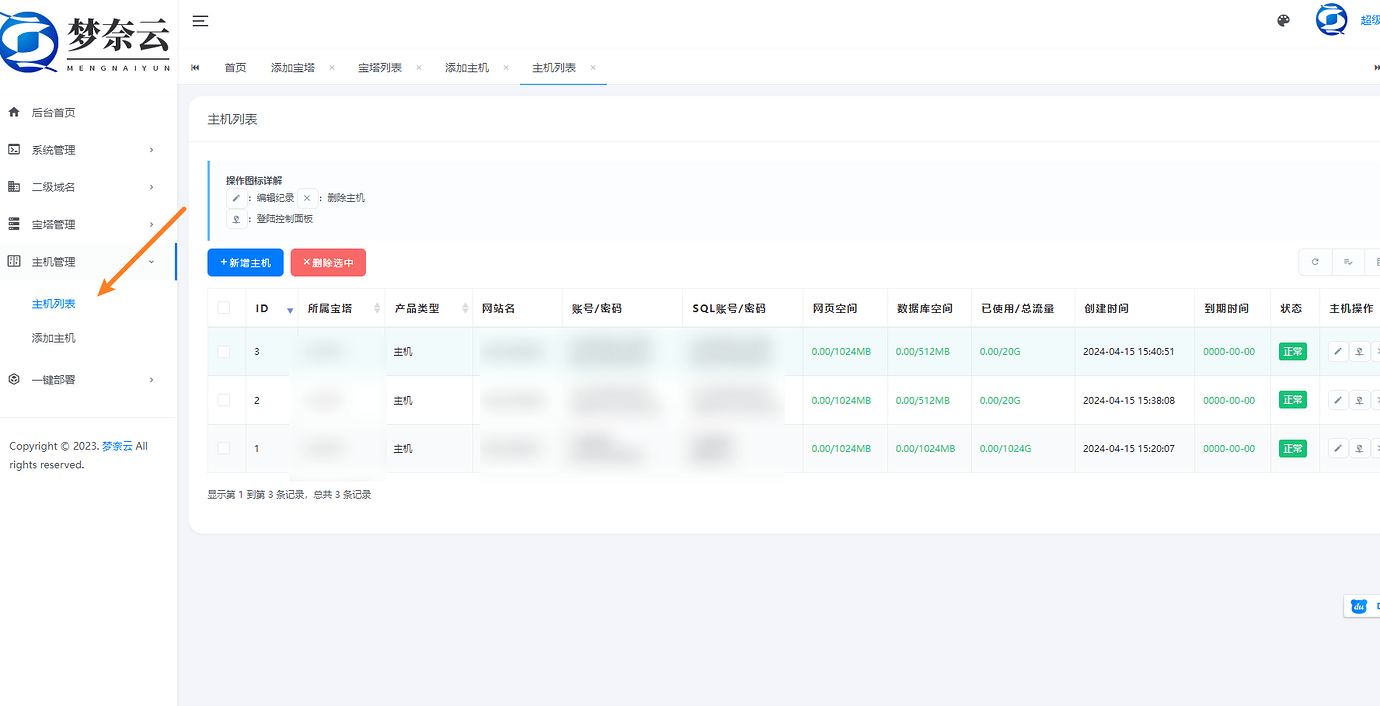
Task: Click the user avatar icon at top right
Action: point(1331,20)
